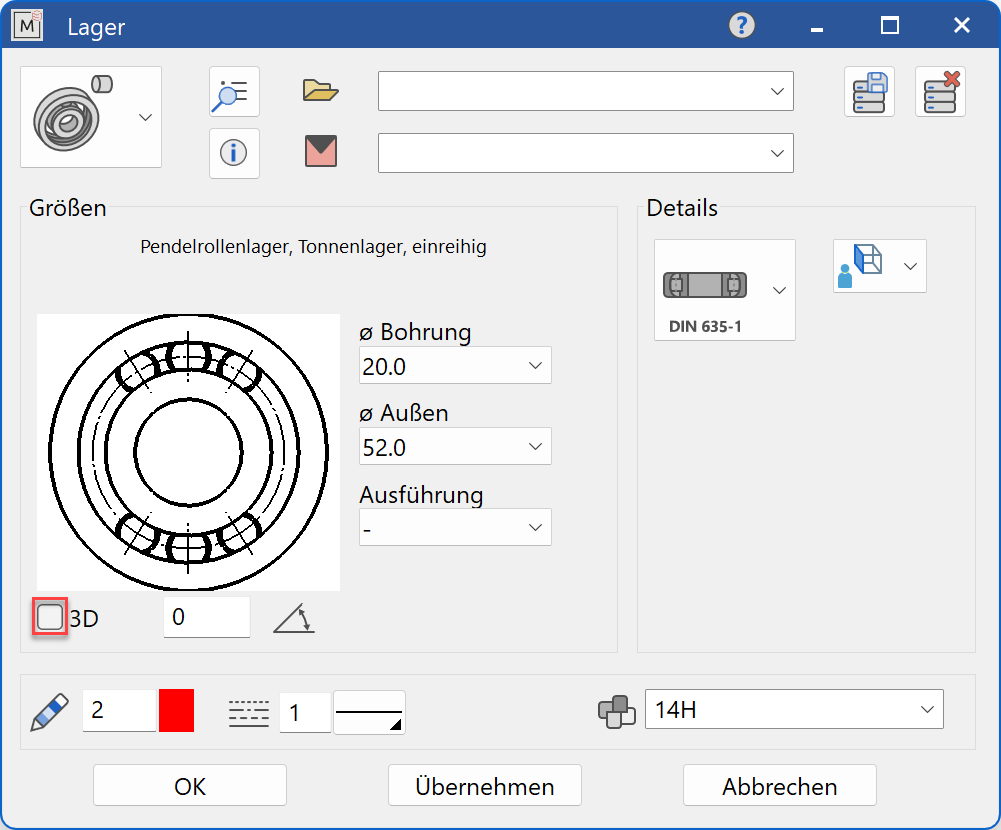
Task: Open the ø Außen 52.0 dropdown
Action: click(x=455, y=446)
